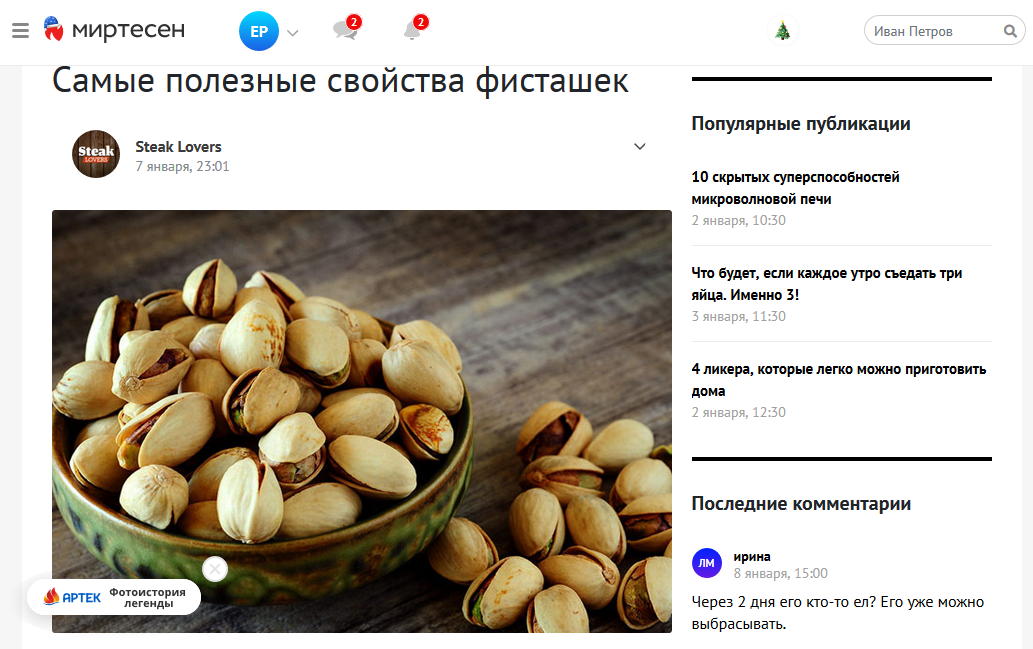
Task: Click the search magnifier icon
Action: tap(1010, 31)
